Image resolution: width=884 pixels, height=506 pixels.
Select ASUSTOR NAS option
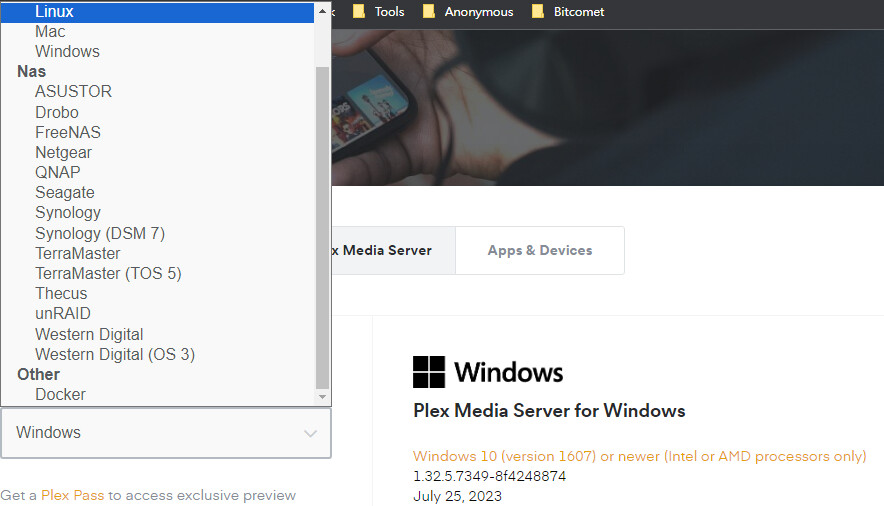tap(157, 91)
